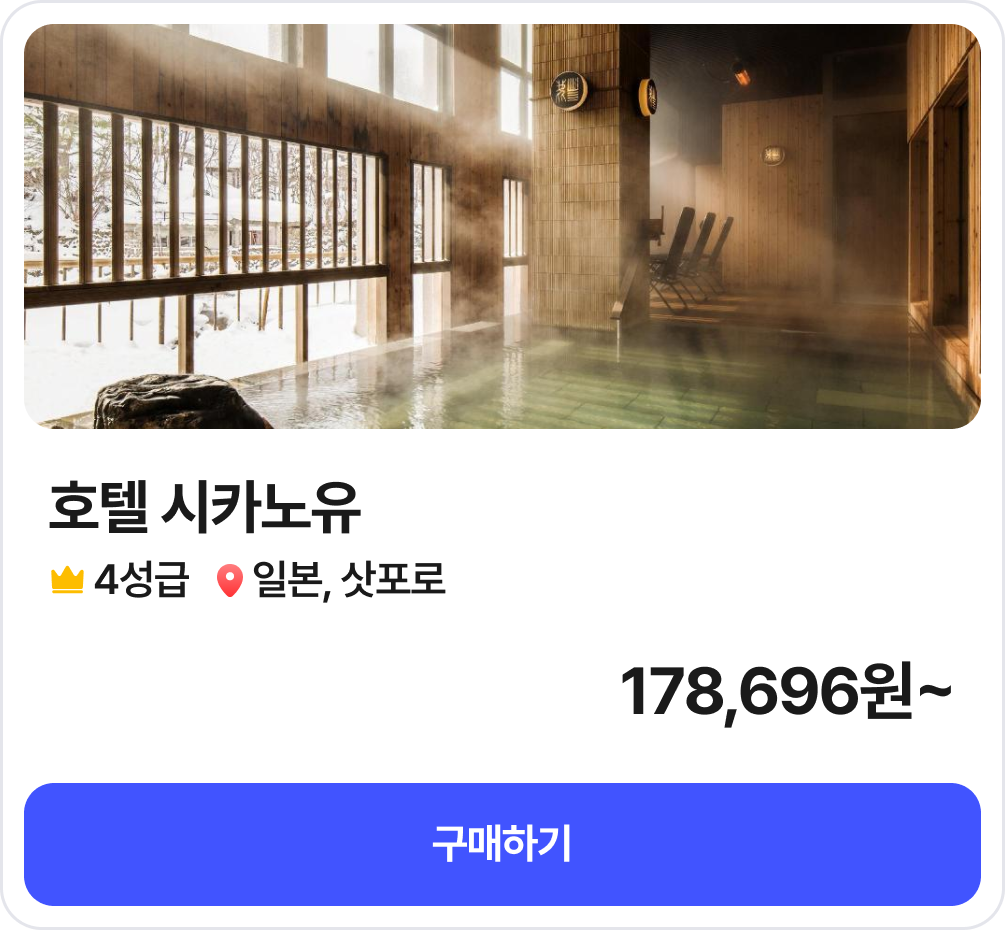This screenshot has height=930, width=1005.
Task: Click the steaming green bath water
Action: coord(609,378)
